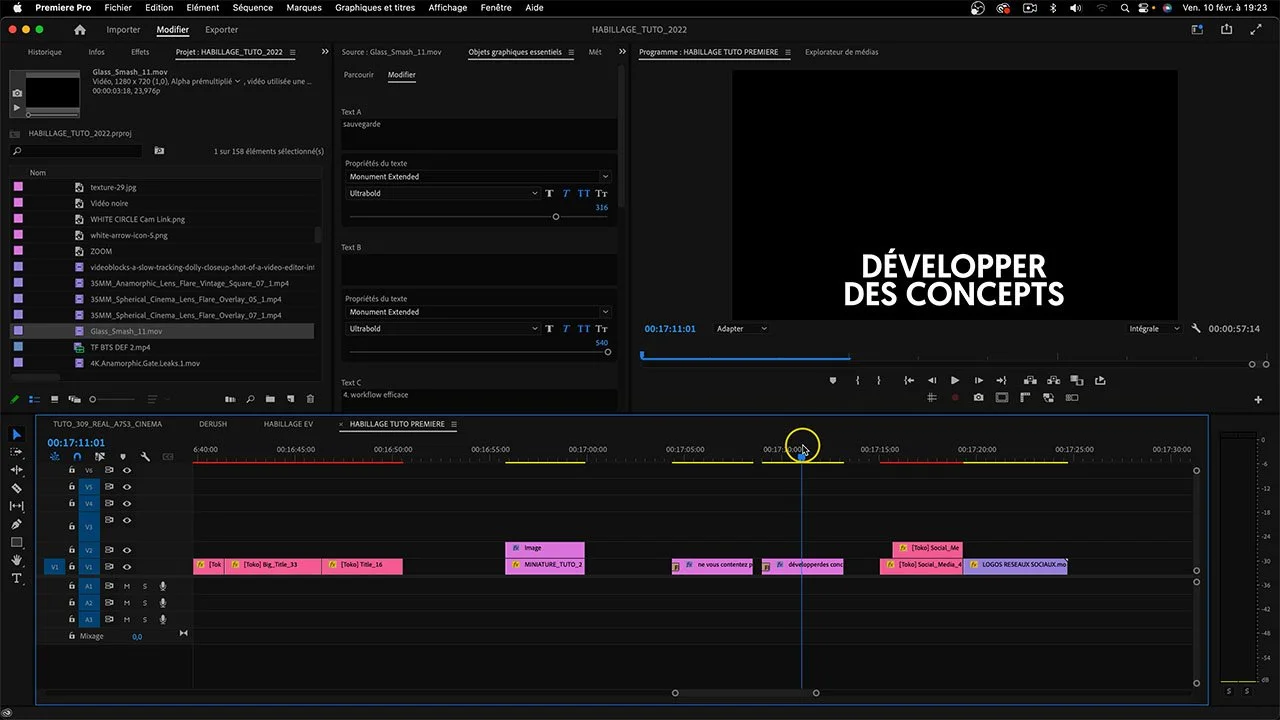Open Program monitor settings wrench
Viewport: 1280px width, 720px height.
[x=1196, y=328]
